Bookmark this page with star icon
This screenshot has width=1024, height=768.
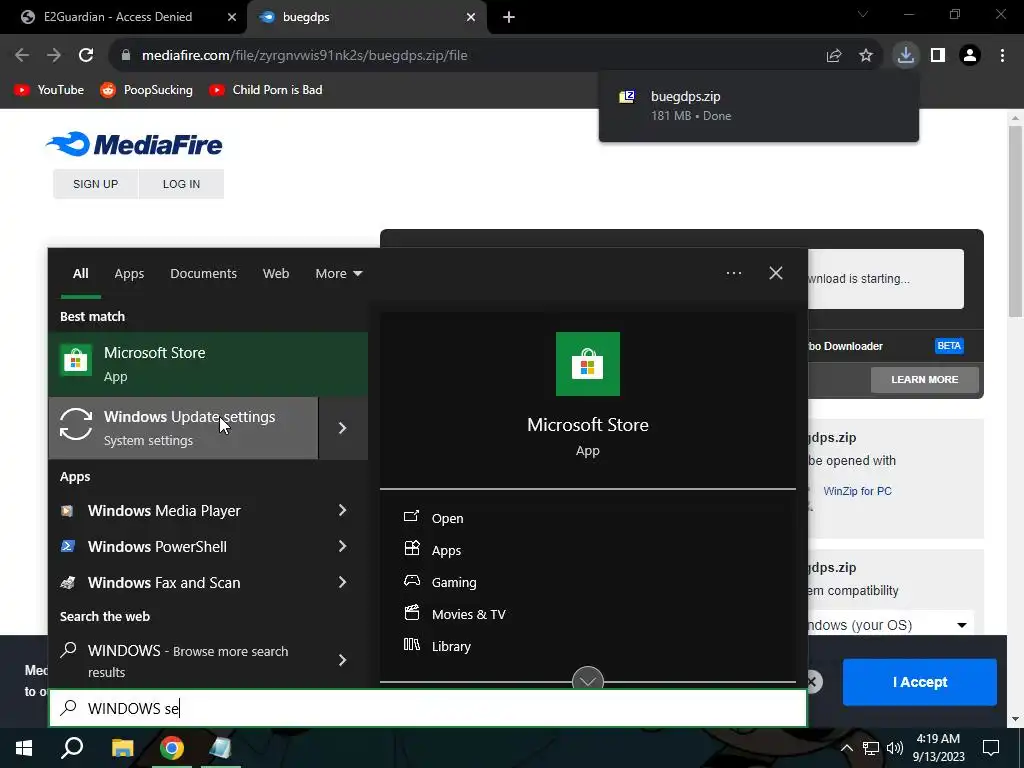866,56
